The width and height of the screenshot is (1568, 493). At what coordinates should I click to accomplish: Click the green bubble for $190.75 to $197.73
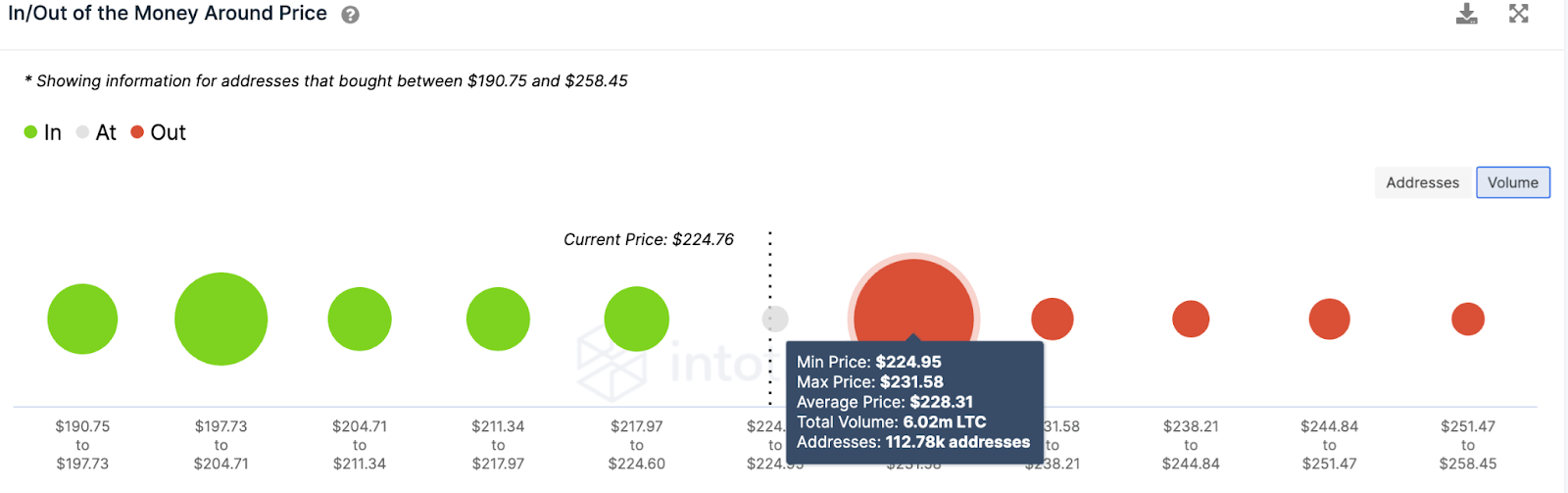click(x=82, y=319)
